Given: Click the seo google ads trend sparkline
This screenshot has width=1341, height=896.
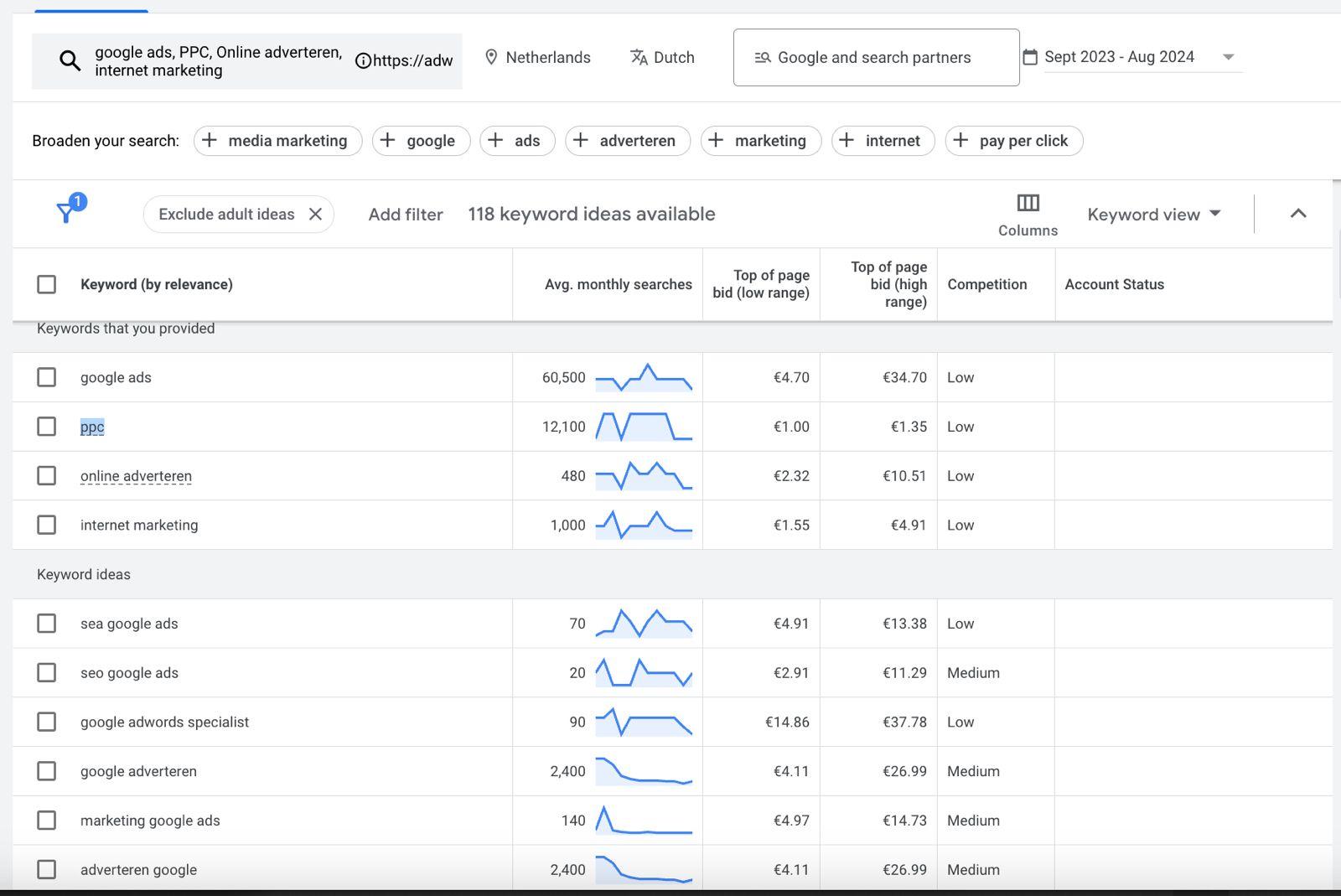Looking at the screenshot, I should tap(644, 673).
